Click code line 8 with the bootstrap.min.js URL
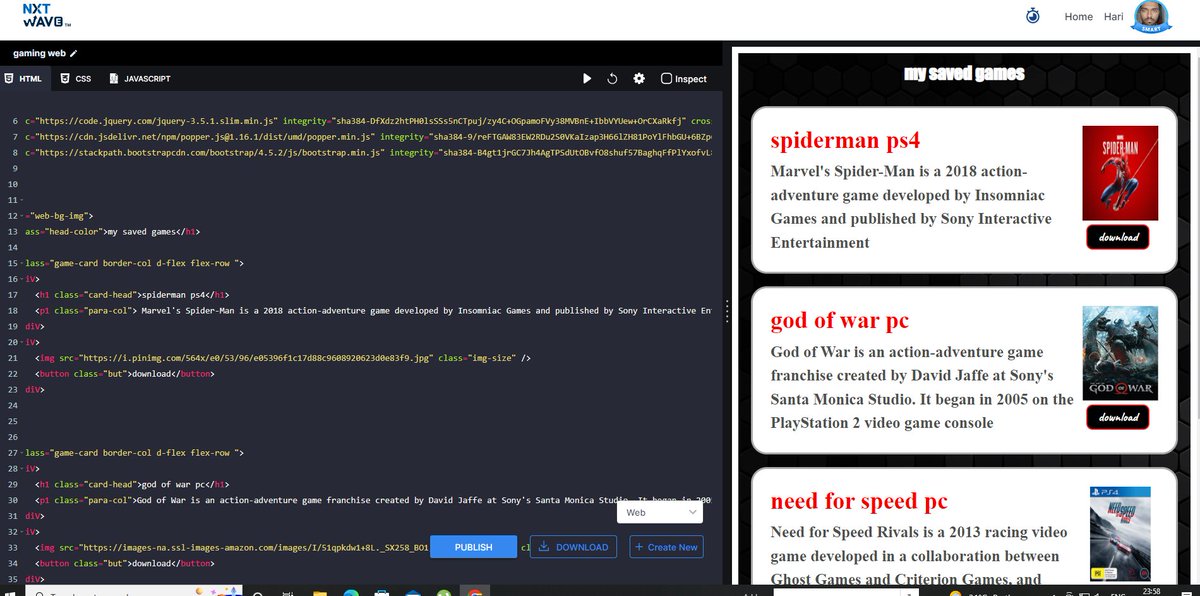This screenshot has height=596, width=1200. pos(368,152)
